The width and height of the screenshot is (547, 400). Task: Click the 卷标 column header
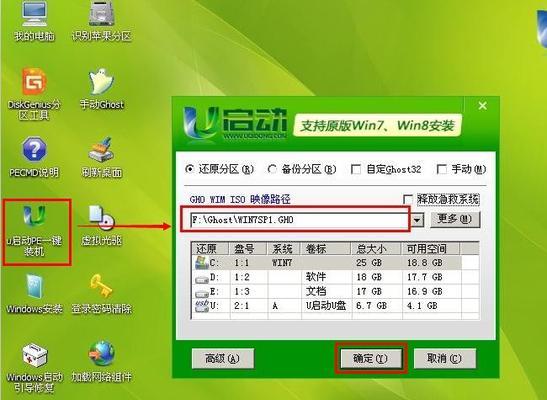(x=326, y=249)
